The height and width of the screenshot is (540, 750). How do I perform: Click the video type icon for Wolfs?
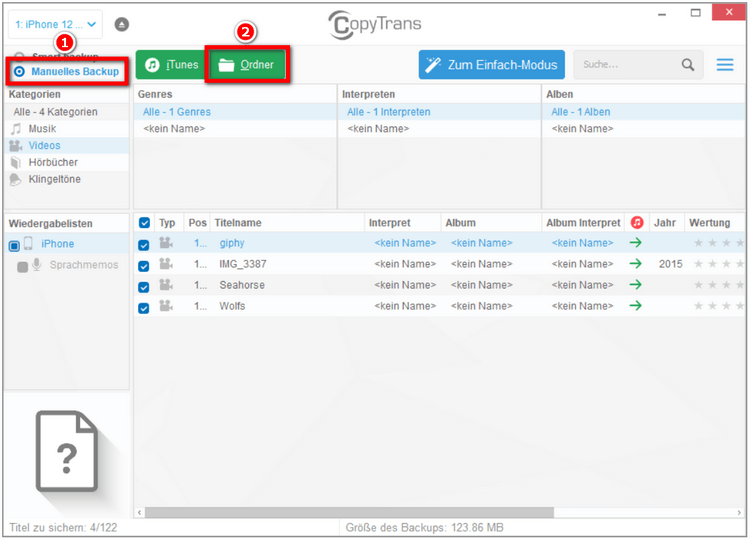tap(165, 306)
